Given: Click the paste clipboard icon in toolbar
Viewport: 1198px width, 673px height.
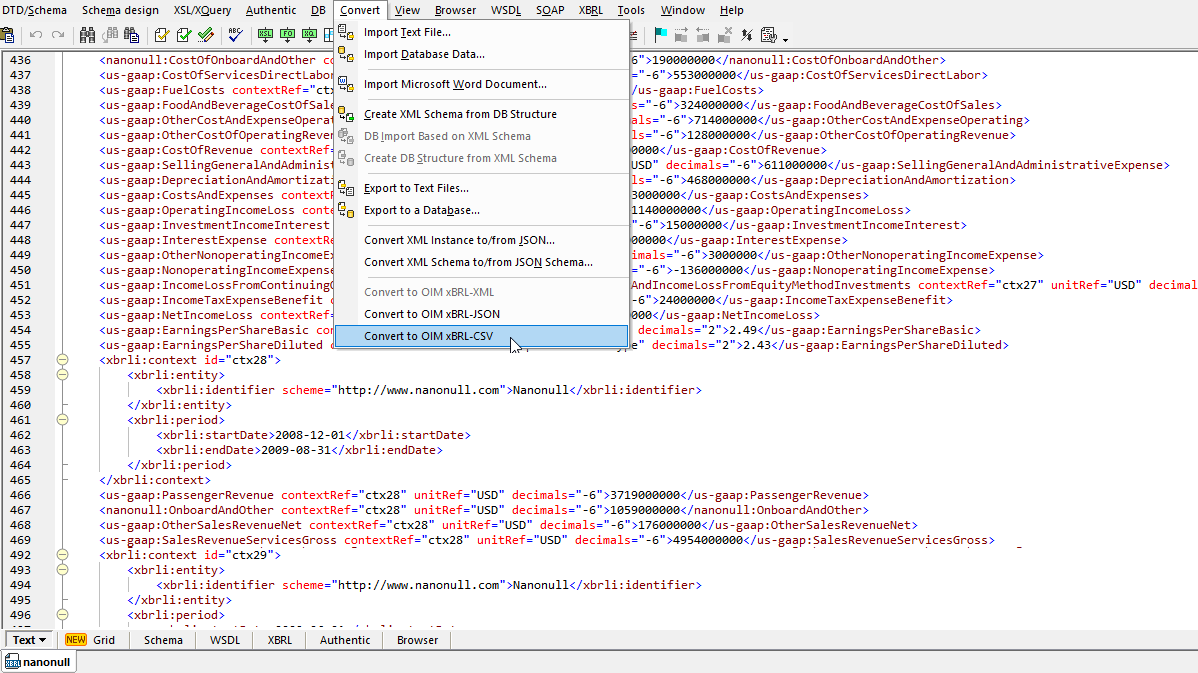Looking at the screenshot, I should point(7,36).
